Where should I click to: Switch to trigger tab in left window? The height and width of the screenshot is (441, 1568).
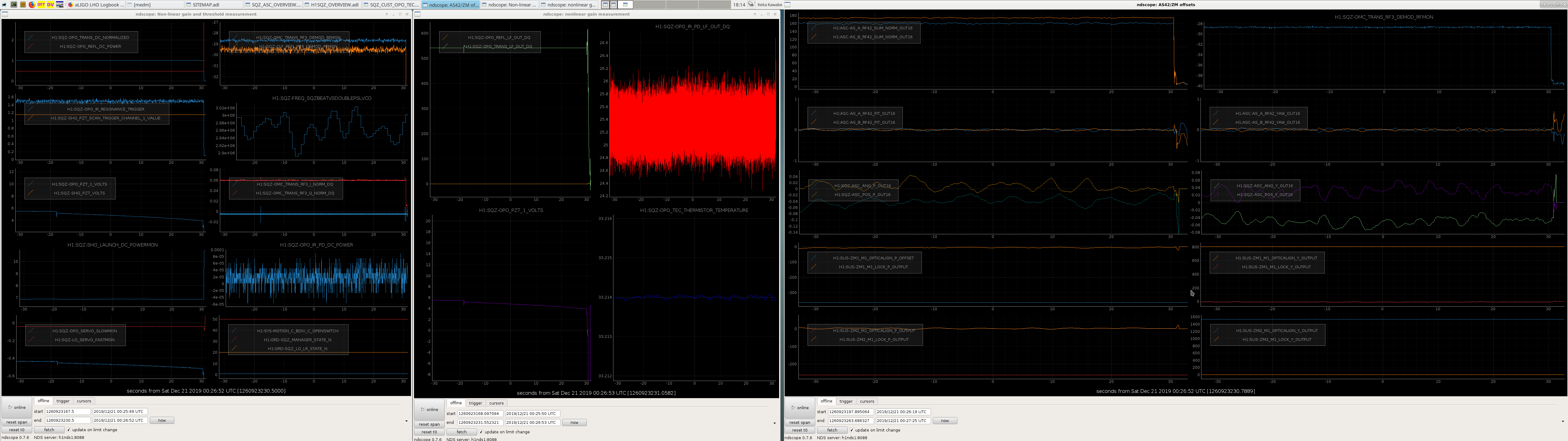pos(63,401)
